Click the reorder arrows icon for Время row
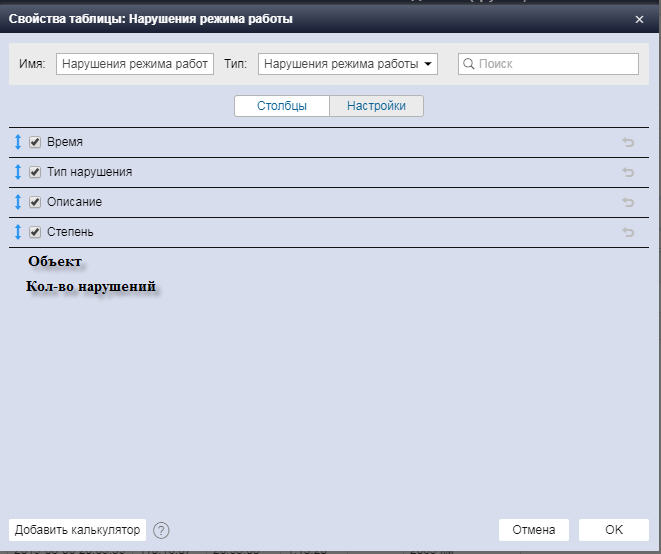 18,142
